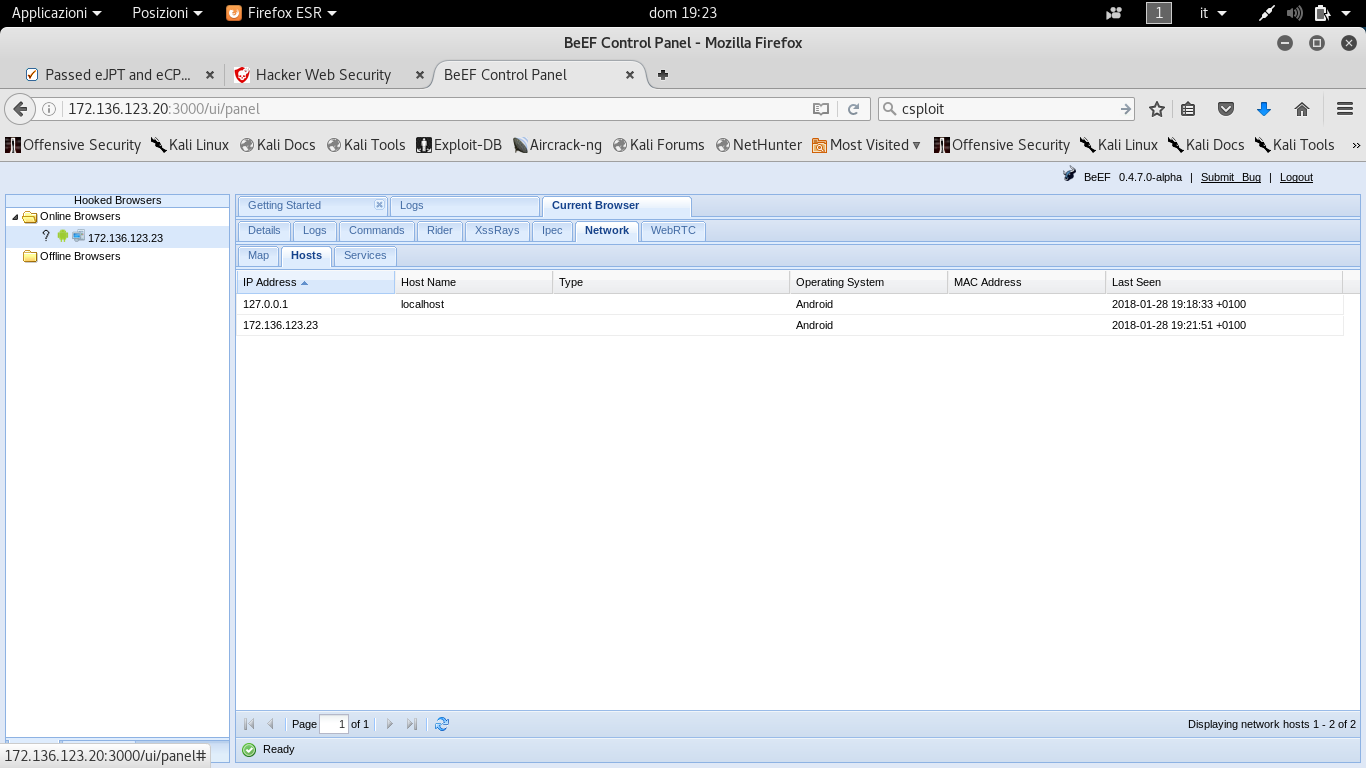The width and height of the screenshot is (1366, 768).
Task: Click the Submit Bug link
Action: tap(1230, 177)
